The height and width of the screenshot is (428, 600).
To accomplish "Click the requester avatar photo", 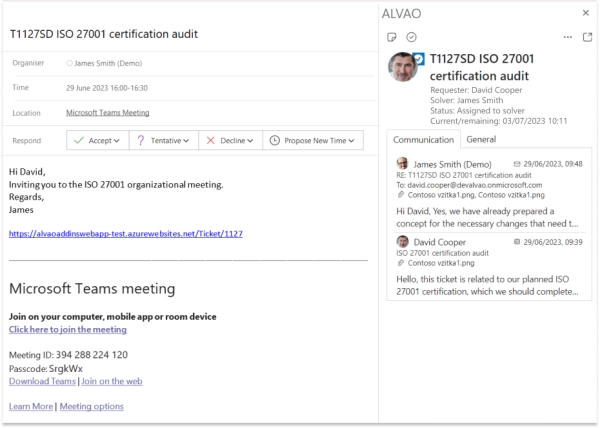I will click(x=403, y=67).
